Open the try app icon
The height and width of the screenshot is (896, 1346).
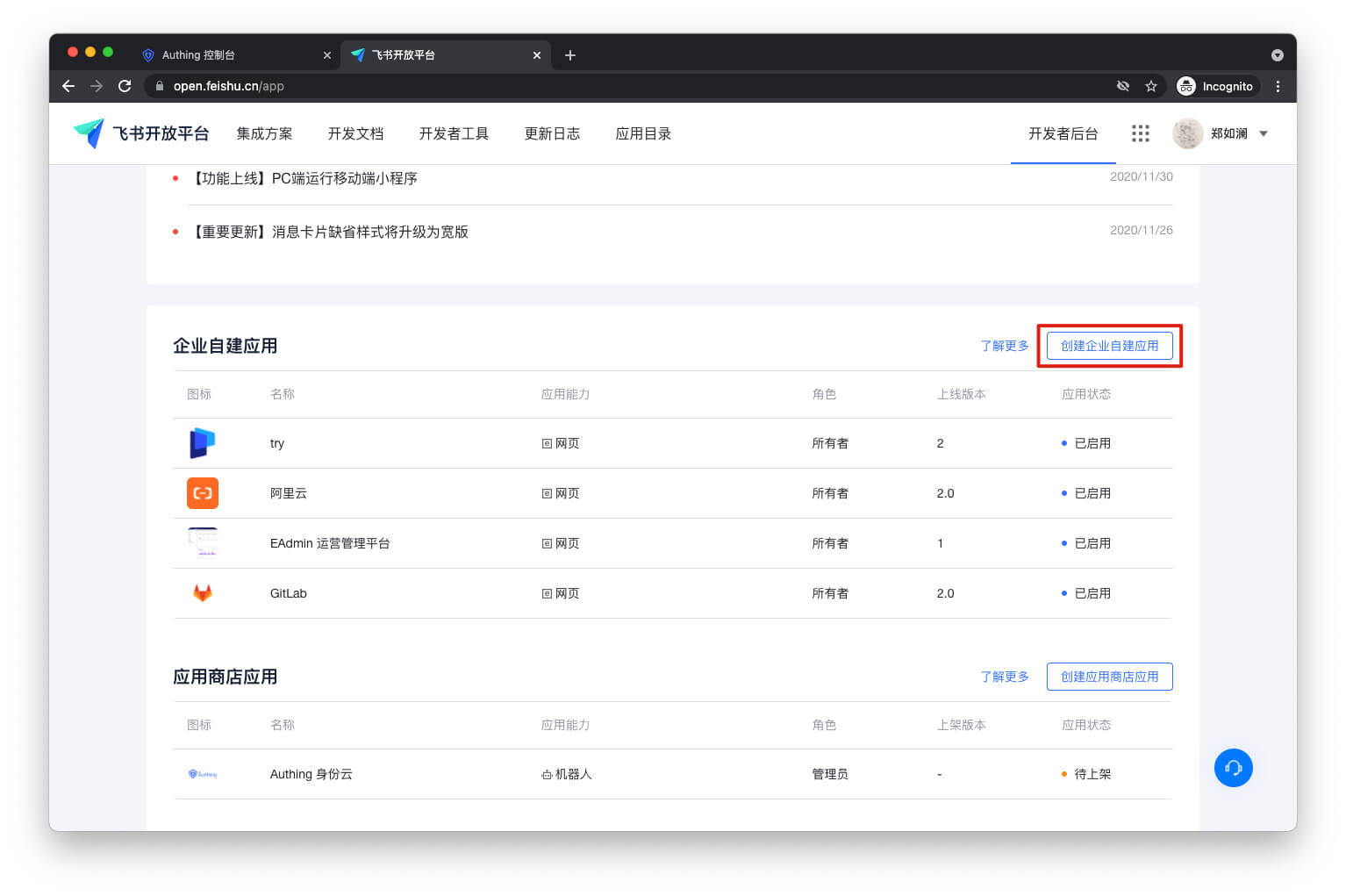(202, 443)
